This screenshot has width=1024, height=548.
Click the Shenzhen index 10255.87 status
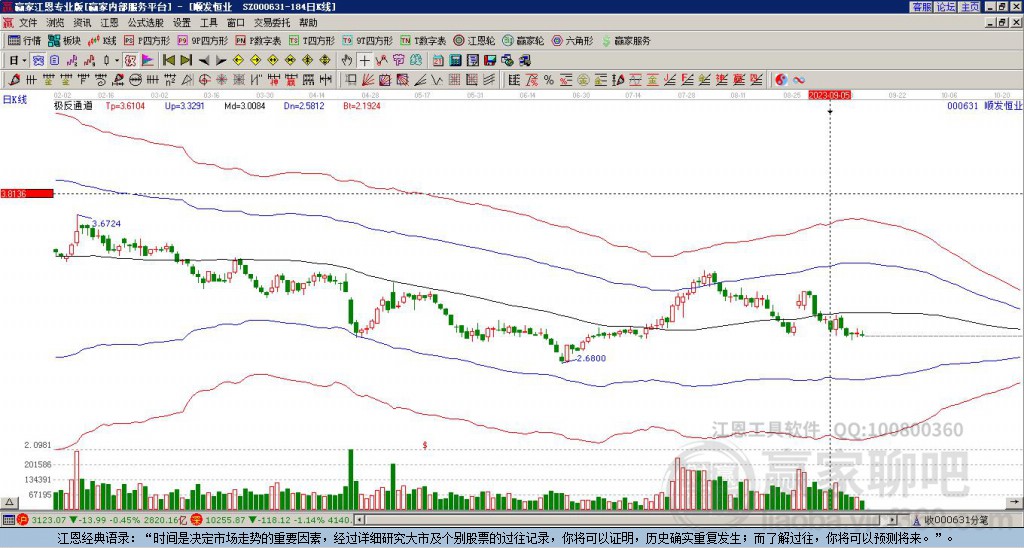(223, 520)
